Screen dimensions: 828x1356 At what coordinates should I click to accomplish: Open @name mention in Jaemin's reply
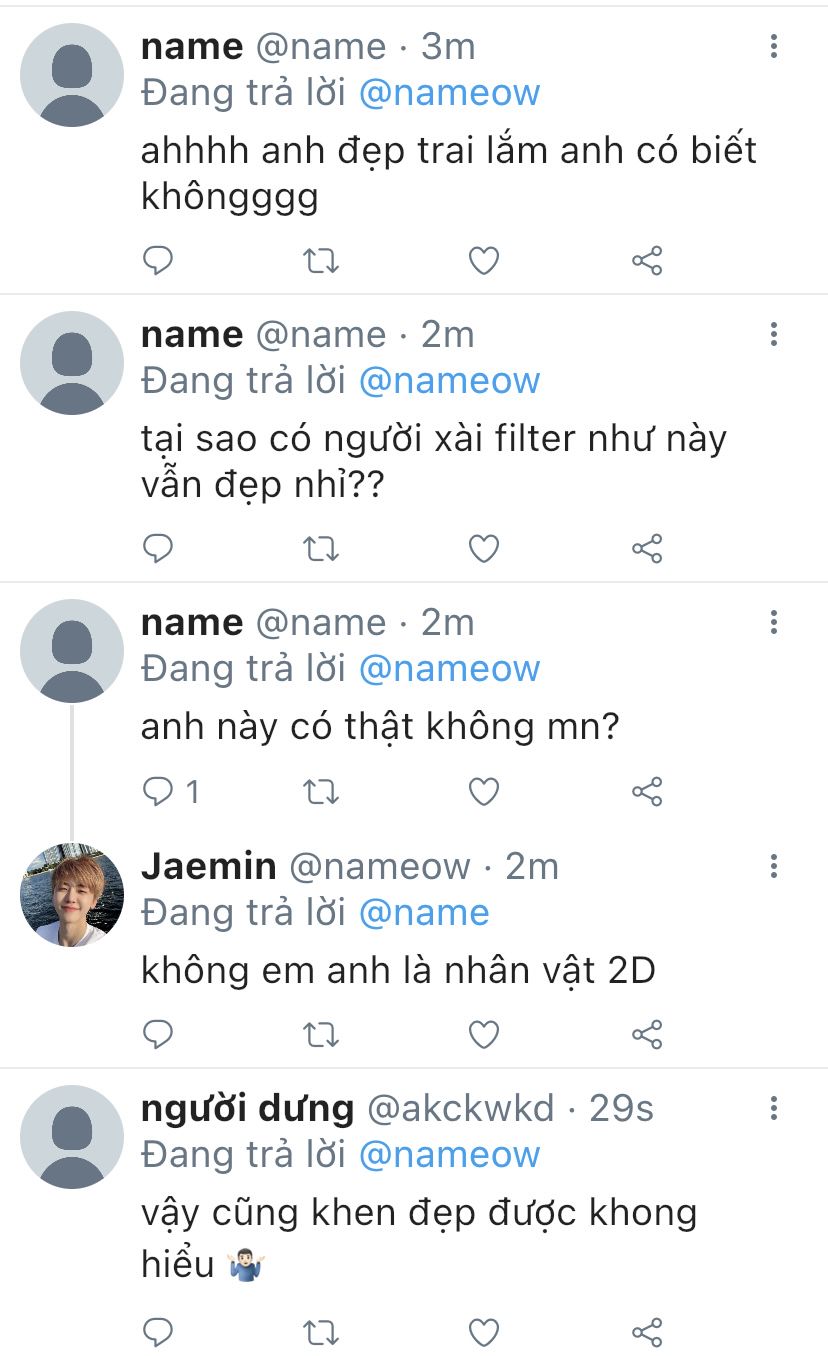tap(424, 913)
